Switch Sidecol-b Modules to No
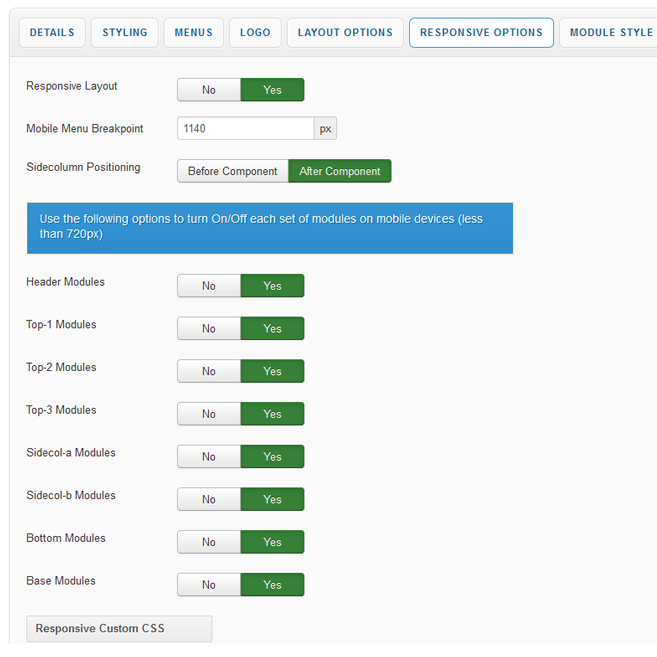Screen dimensions: 657x657 tap(209, 499)
